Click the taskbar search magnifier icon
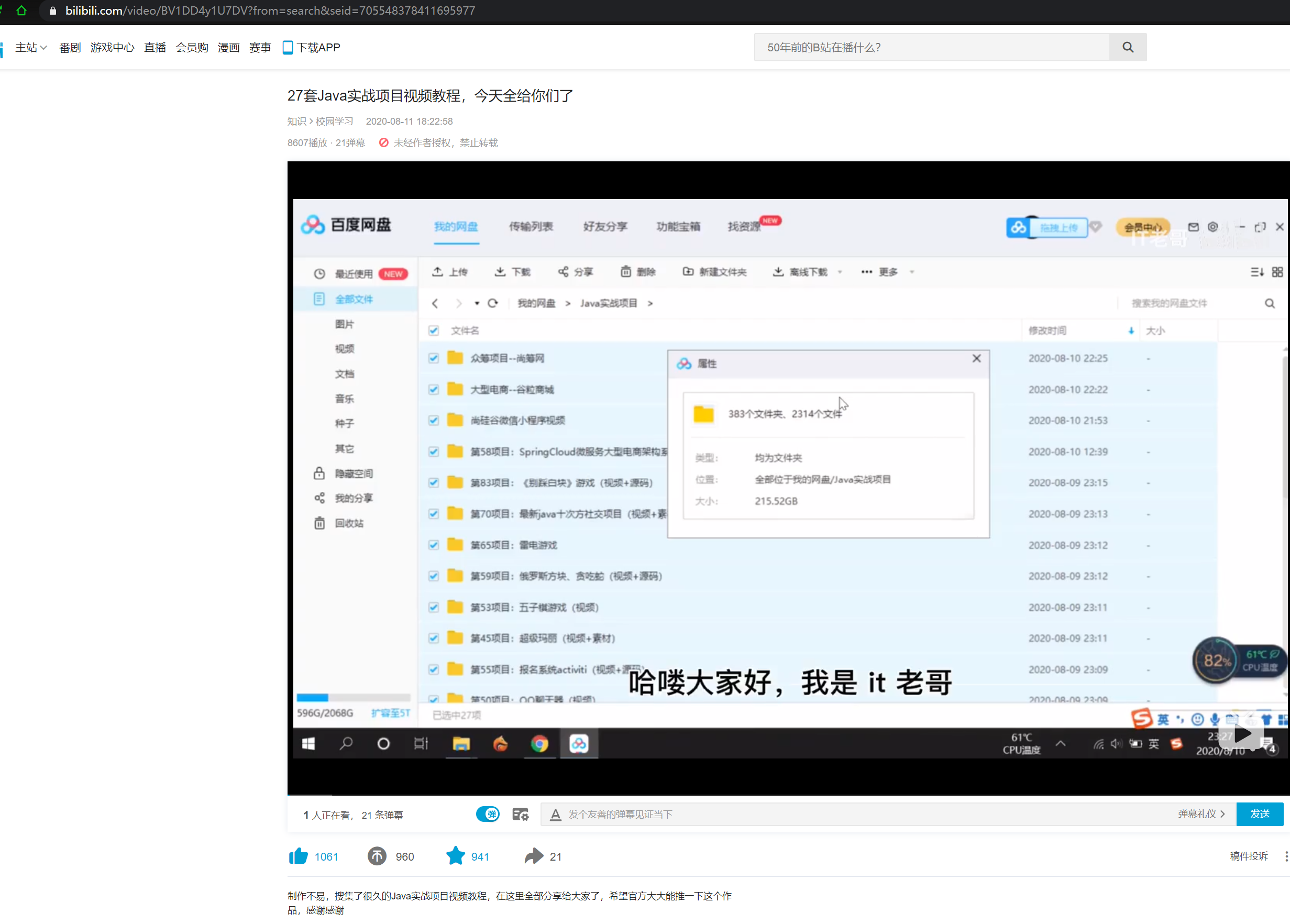Image resolution: width=1290 pixels, height=924 pixels. (x=346, y=744)
